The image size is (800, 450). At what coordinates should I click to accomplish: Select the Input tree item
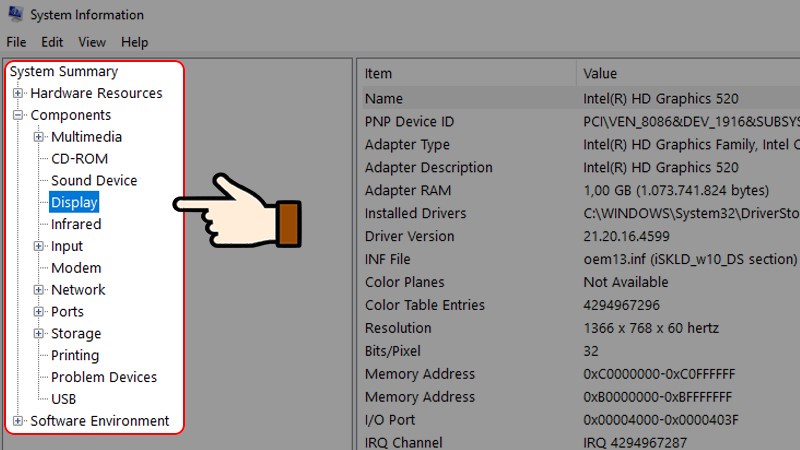(67, 246)
